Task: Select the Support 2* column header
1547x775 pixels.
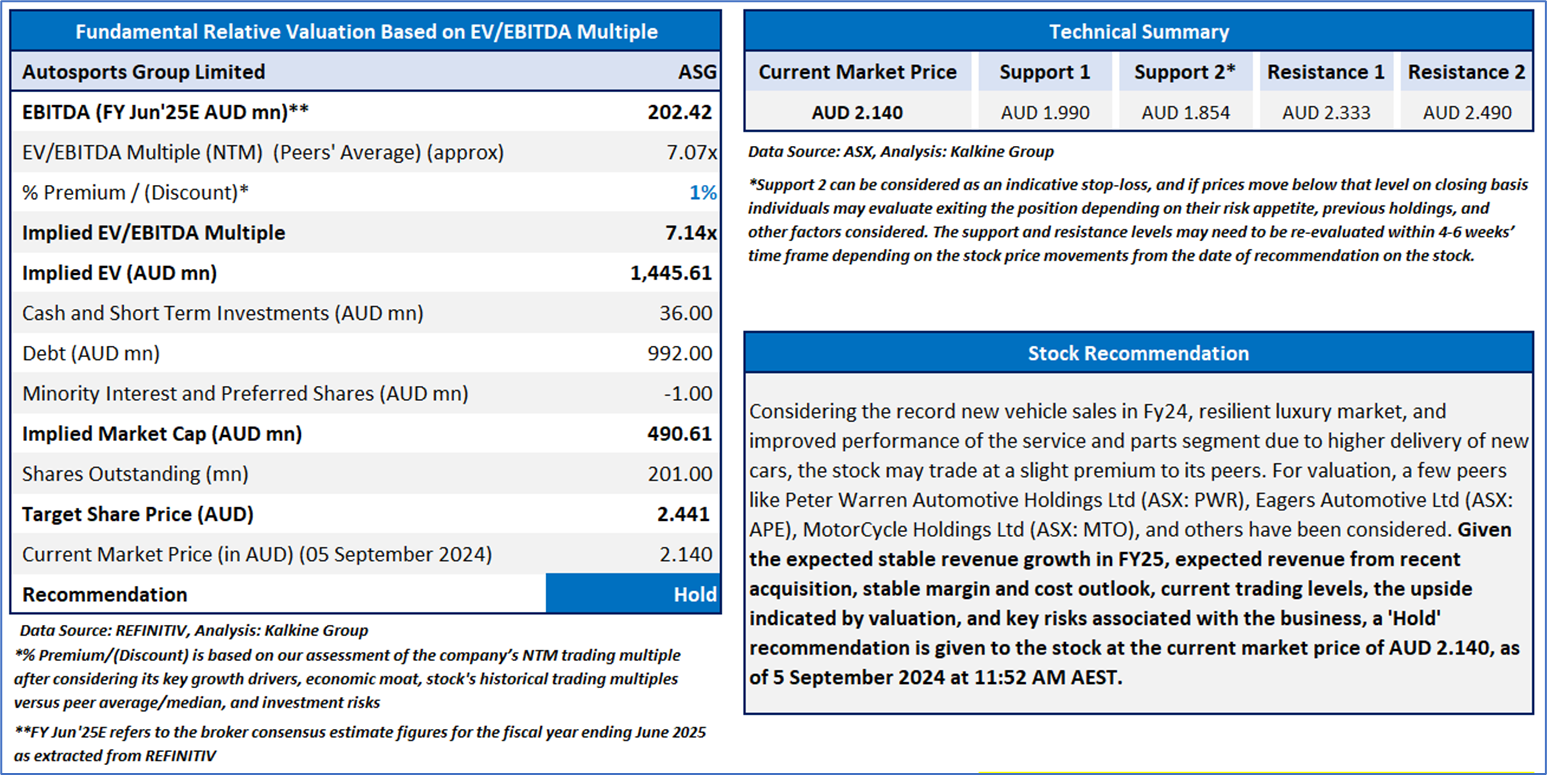Action: [x=1185, y=72]
